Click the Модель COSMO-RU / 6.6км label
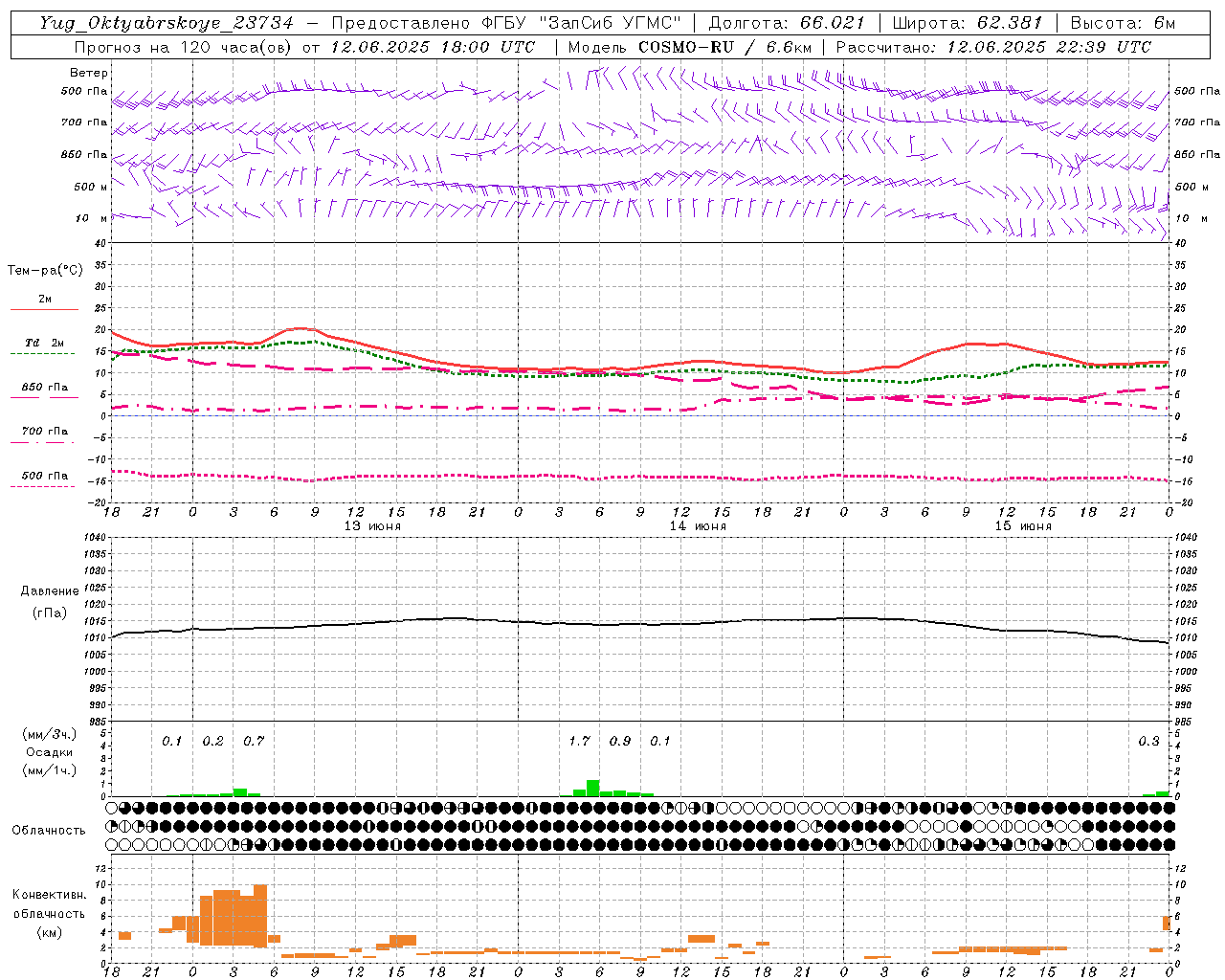 pos(689,47)
